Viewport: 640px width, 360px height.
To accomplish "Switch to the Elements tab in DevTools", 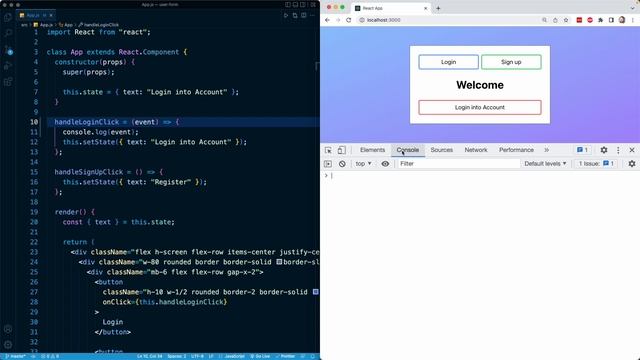I will tap(372, 150).
